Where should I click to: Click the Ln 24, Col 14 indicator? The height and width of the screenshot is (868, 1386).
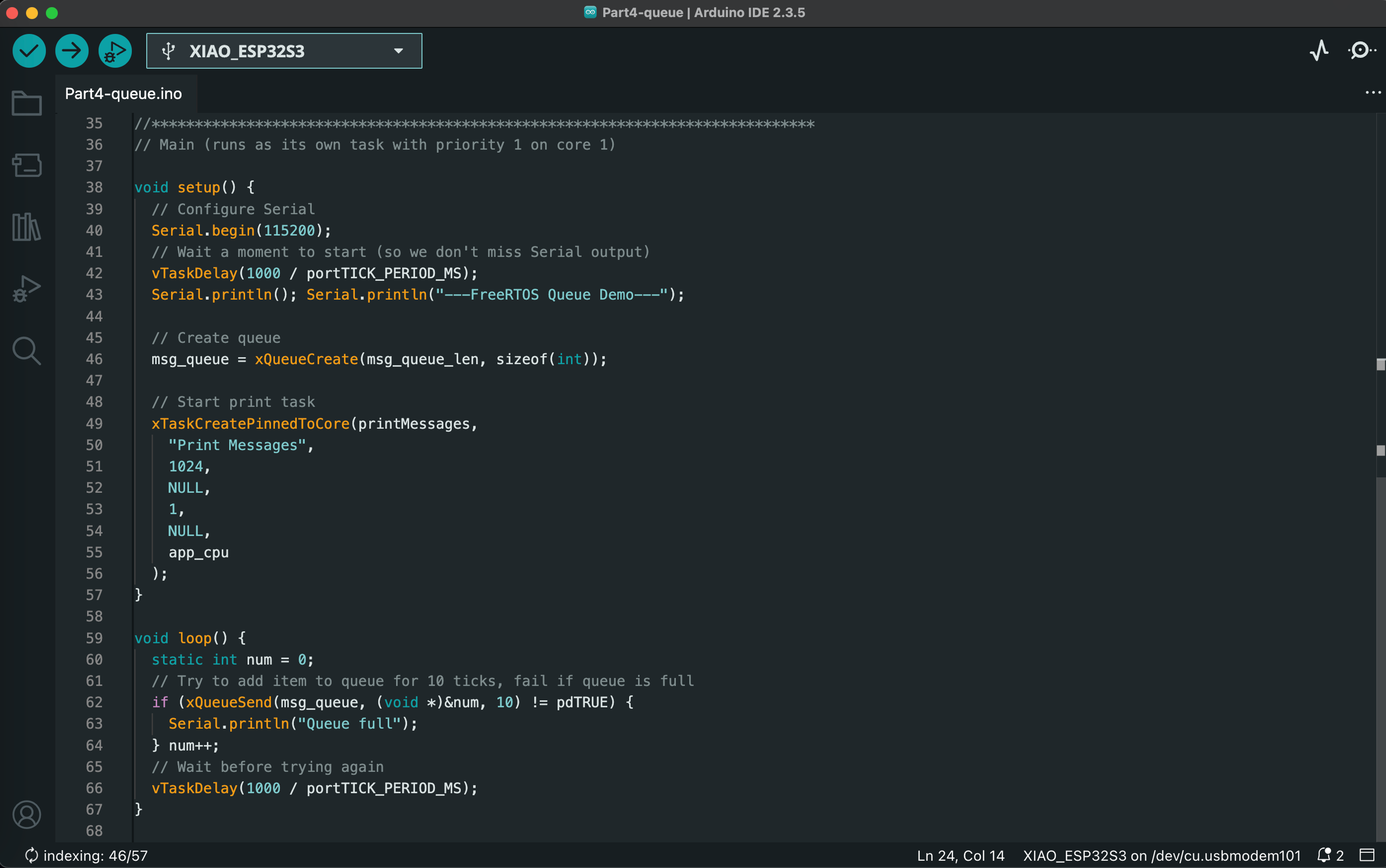[960, 855]
